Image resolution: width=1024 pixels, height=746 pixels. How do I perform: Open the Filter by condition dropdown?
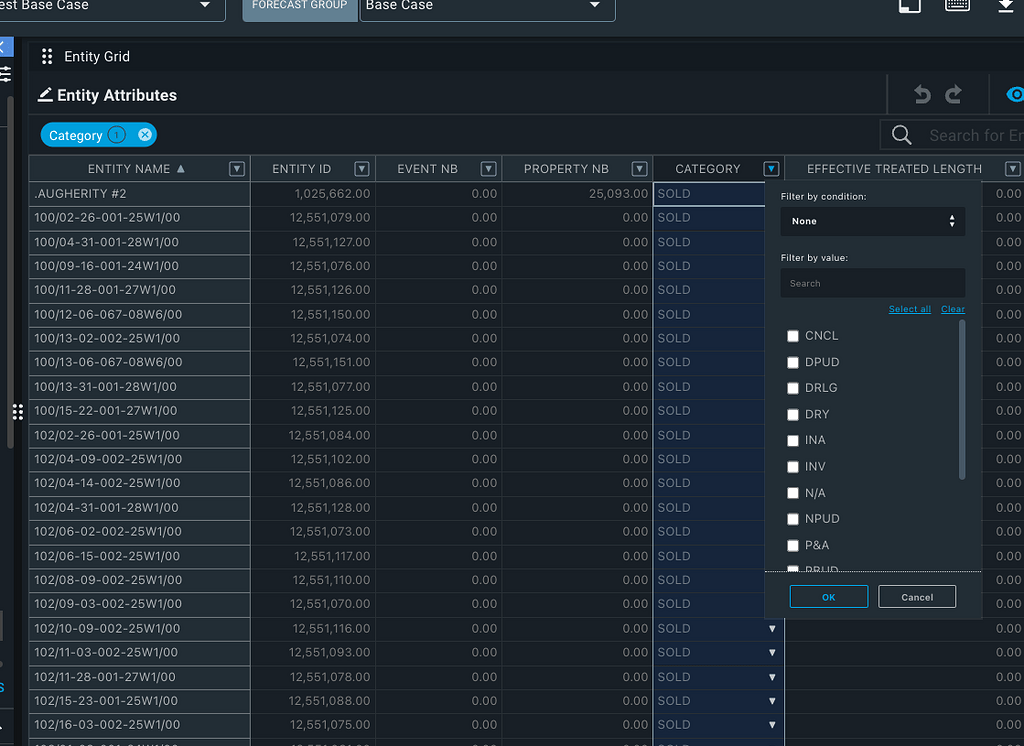(x=872, y=221)
